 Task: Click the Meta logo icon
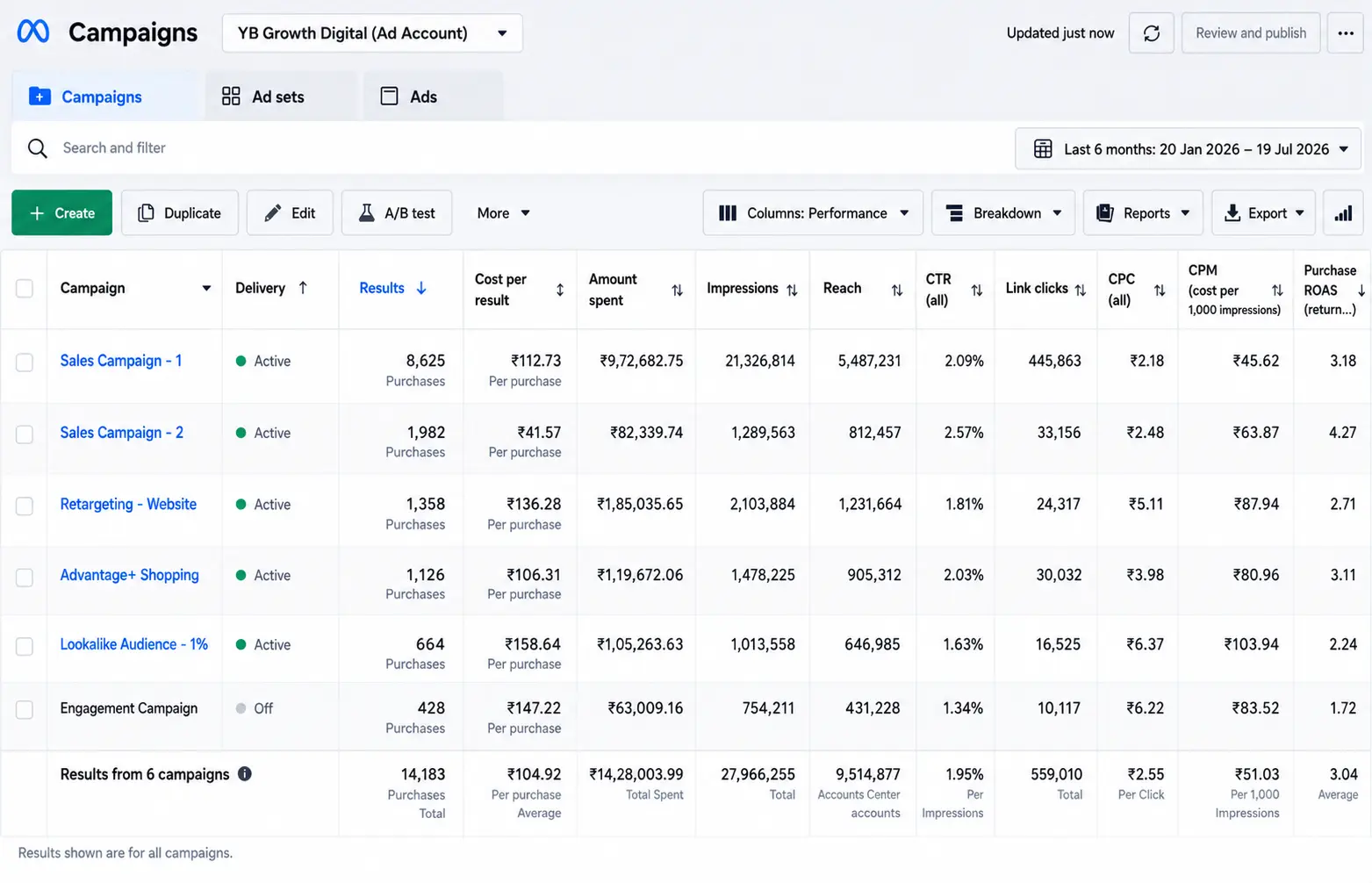coord(33,32)
